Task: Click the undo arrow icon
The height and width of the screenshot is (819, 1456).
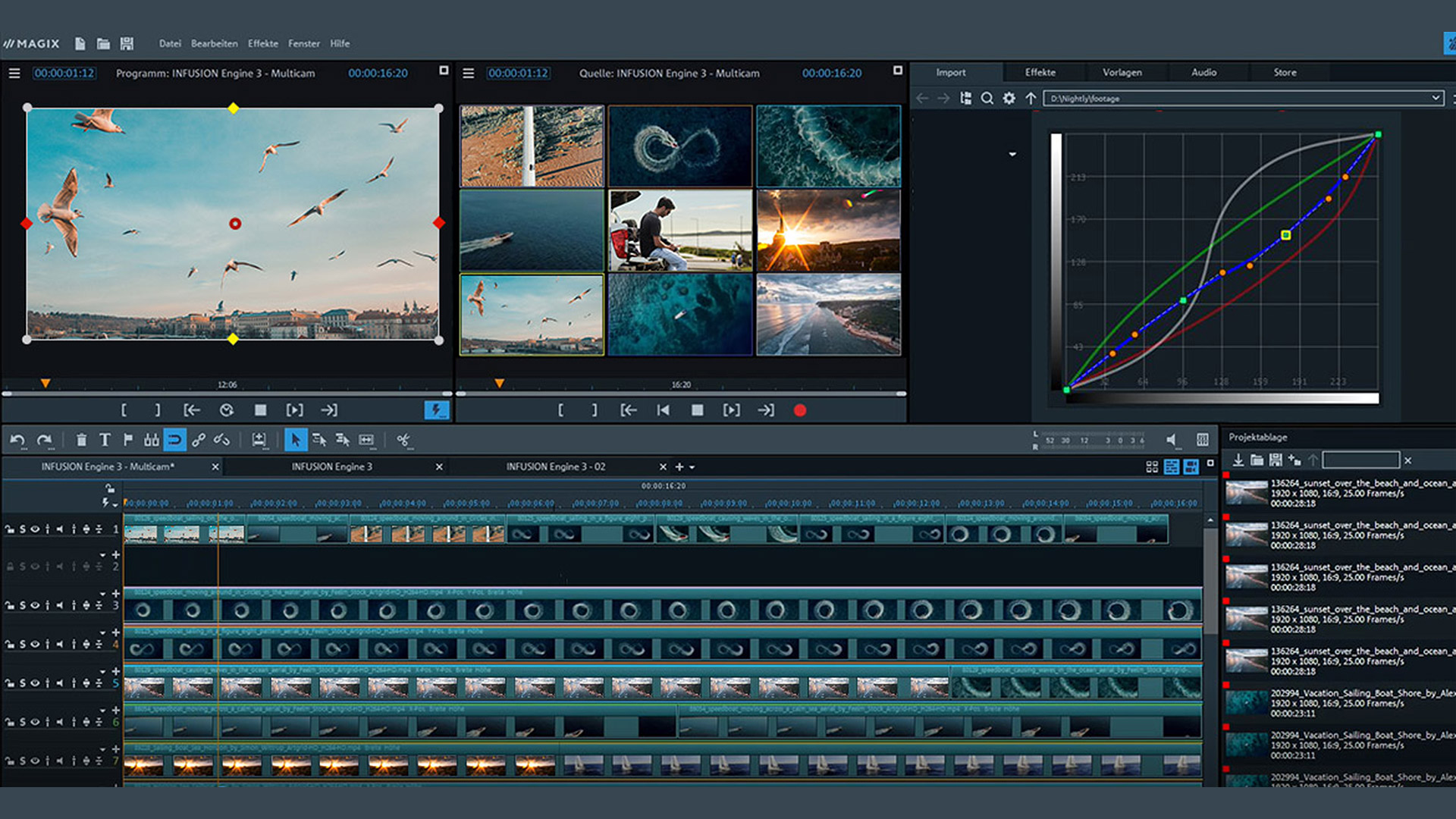Action: [x=18, y=440]
